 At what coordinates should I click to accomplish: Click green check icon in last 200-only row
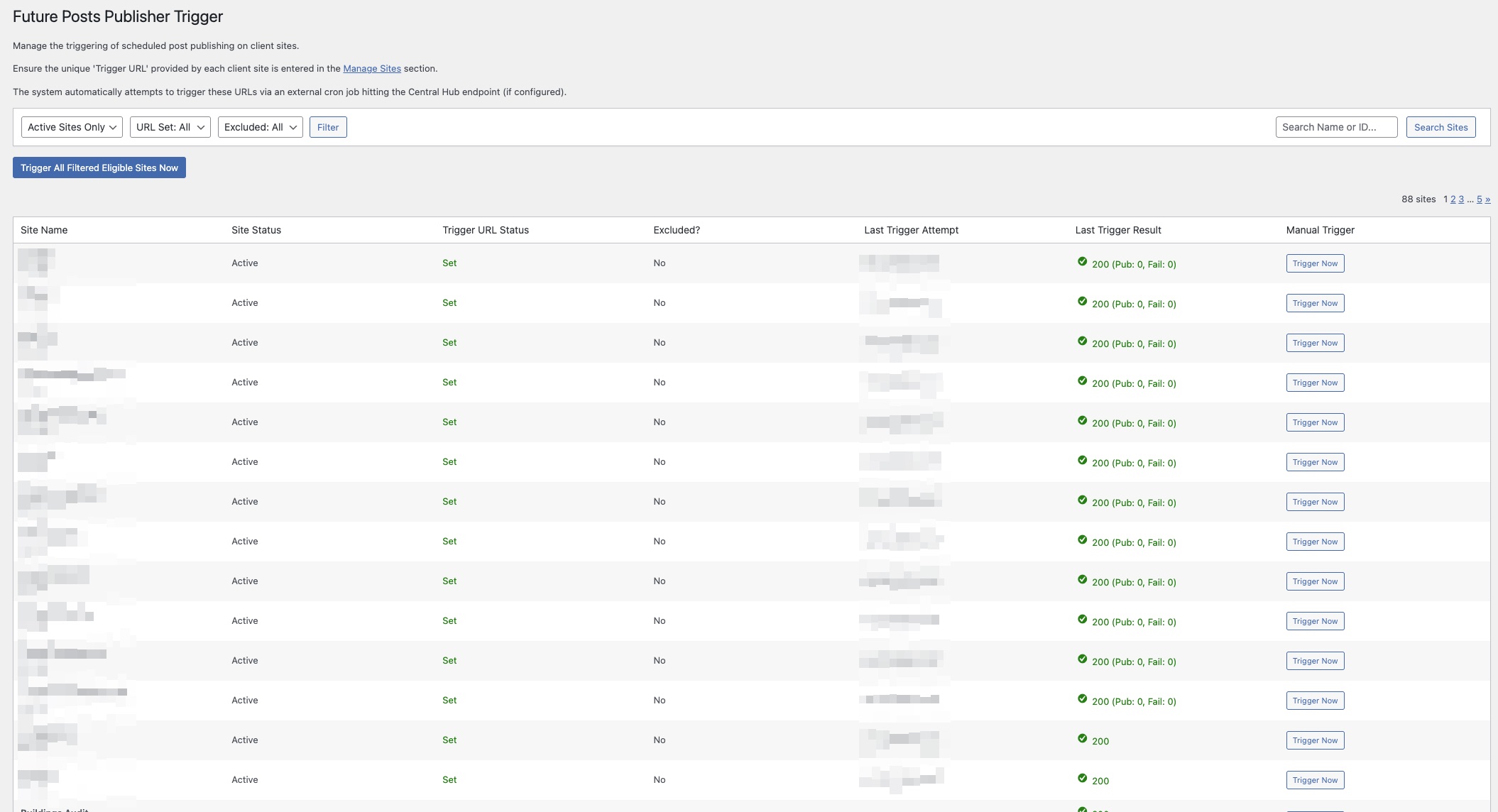[1082, 779]
